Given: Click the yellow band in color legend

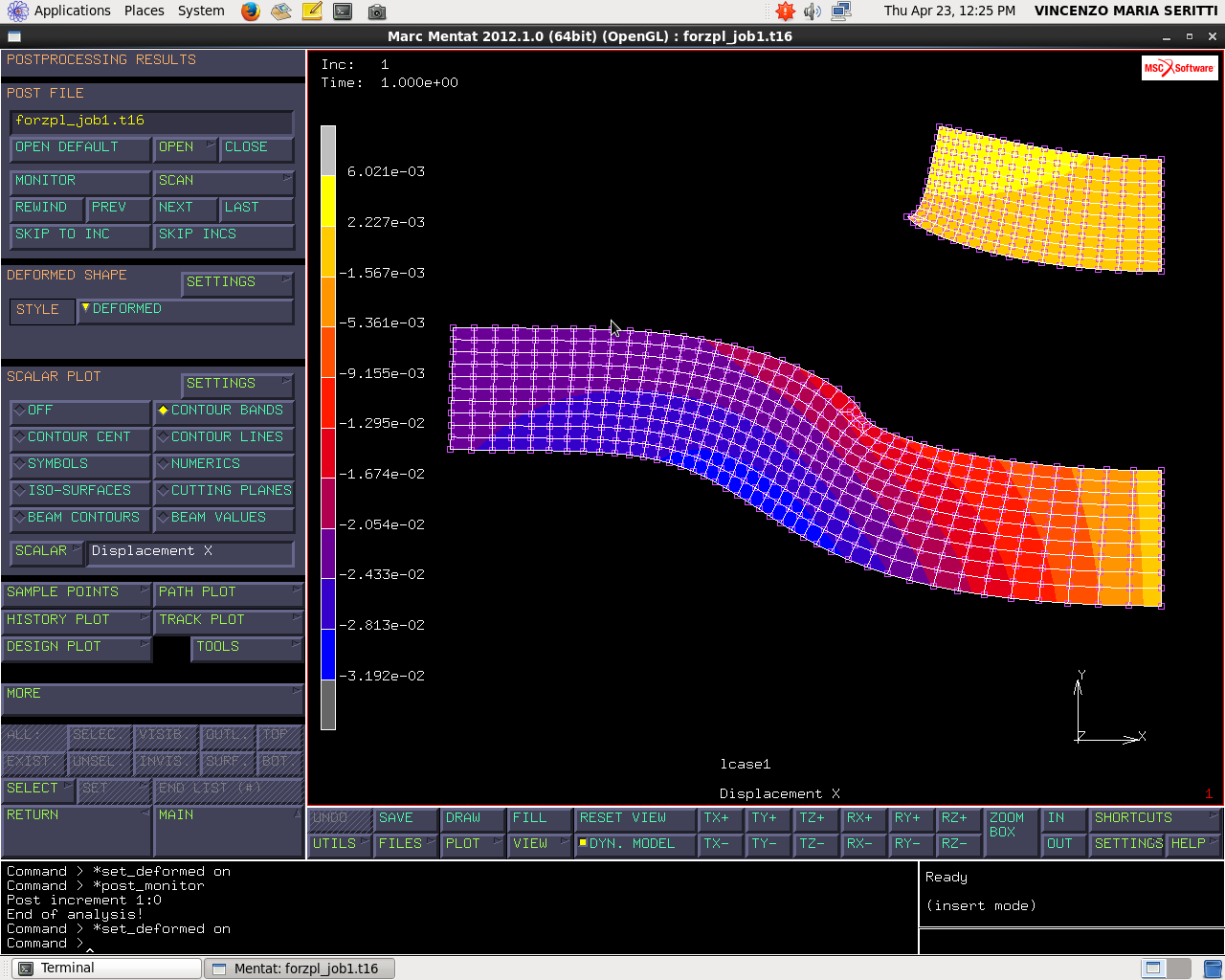Looking at the screenshot, I should (x=328, y=201).
